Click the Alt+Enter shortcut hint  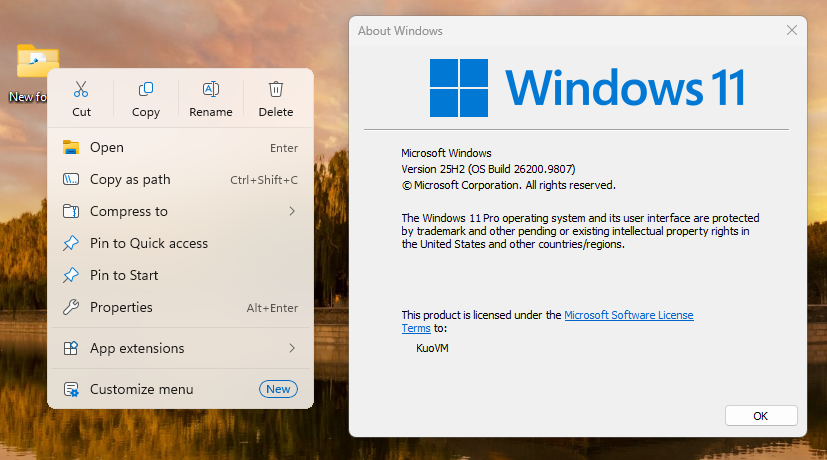click(x=272, y=308)
